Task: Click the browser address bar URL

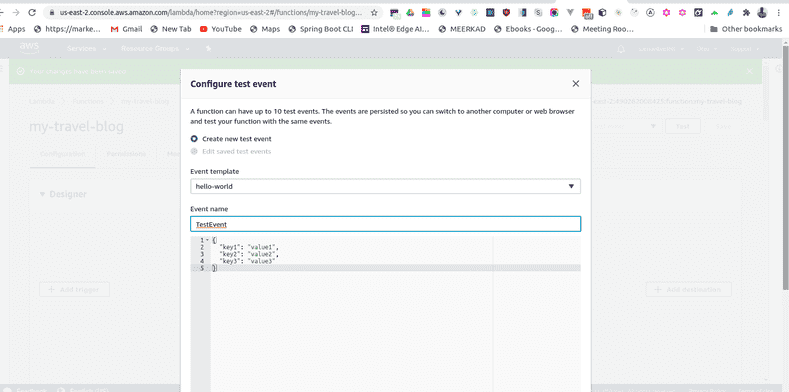Action: point(210,13)
